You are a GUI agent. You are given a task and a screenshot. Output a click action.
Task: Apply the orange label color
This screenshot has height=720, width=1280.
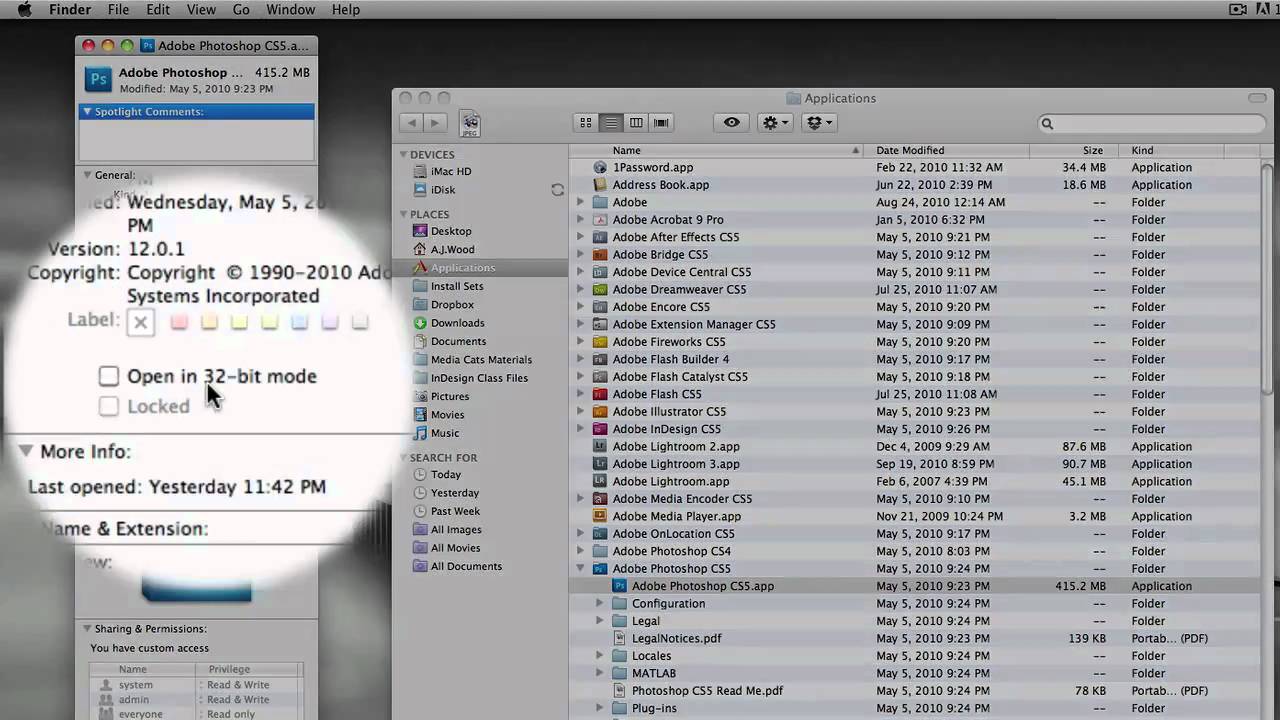(209, 321)
